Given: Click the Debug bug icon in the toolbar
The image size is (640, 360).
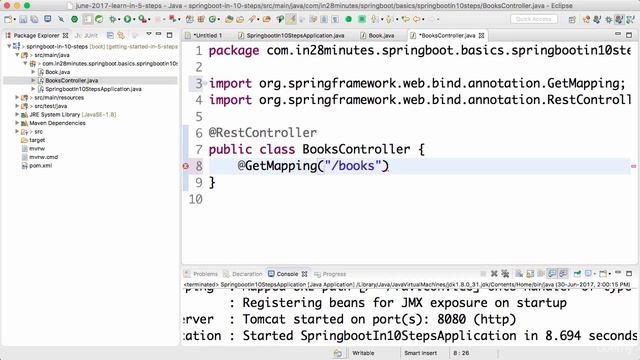Looking at the screenshot, I should tap(113, 19).
